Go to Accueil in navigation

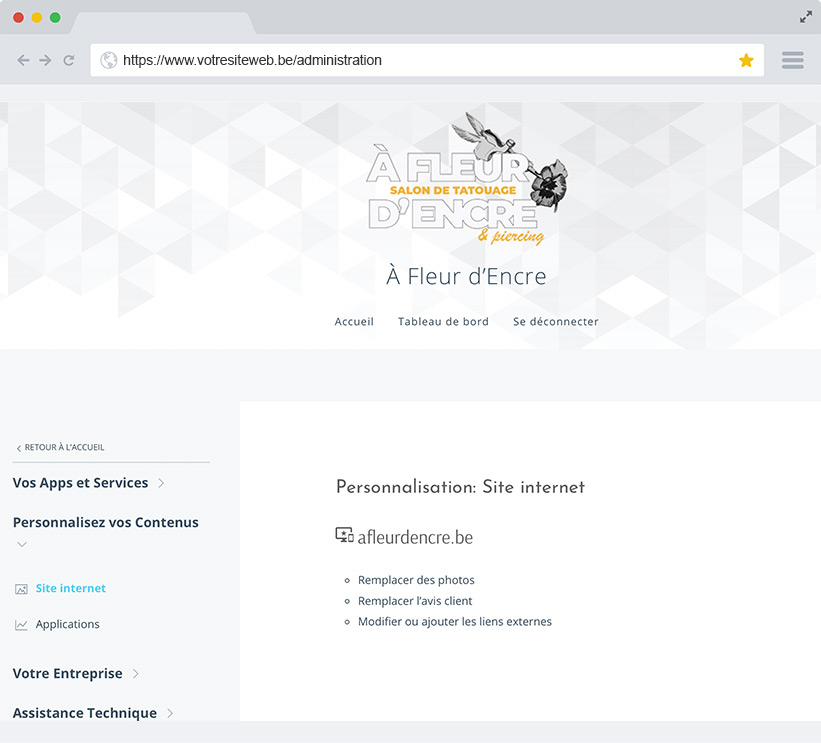354,322
